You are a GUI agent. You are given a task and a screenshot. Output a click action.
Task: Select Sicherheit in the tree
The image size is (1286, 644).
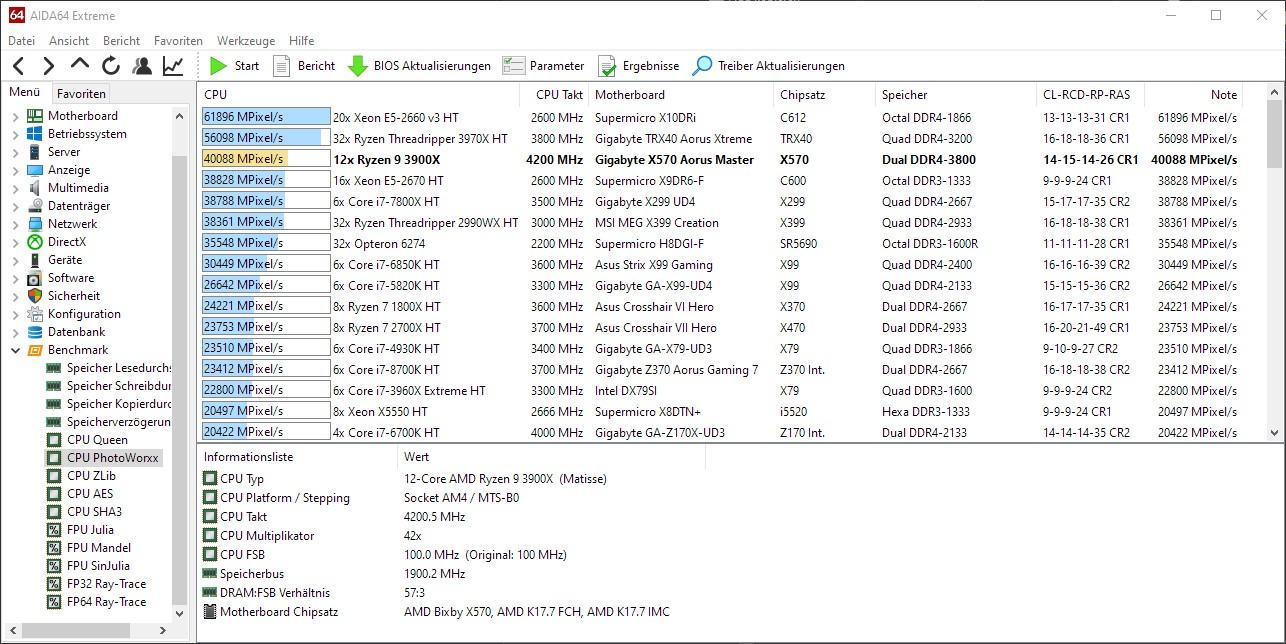[x=74, y=296]
